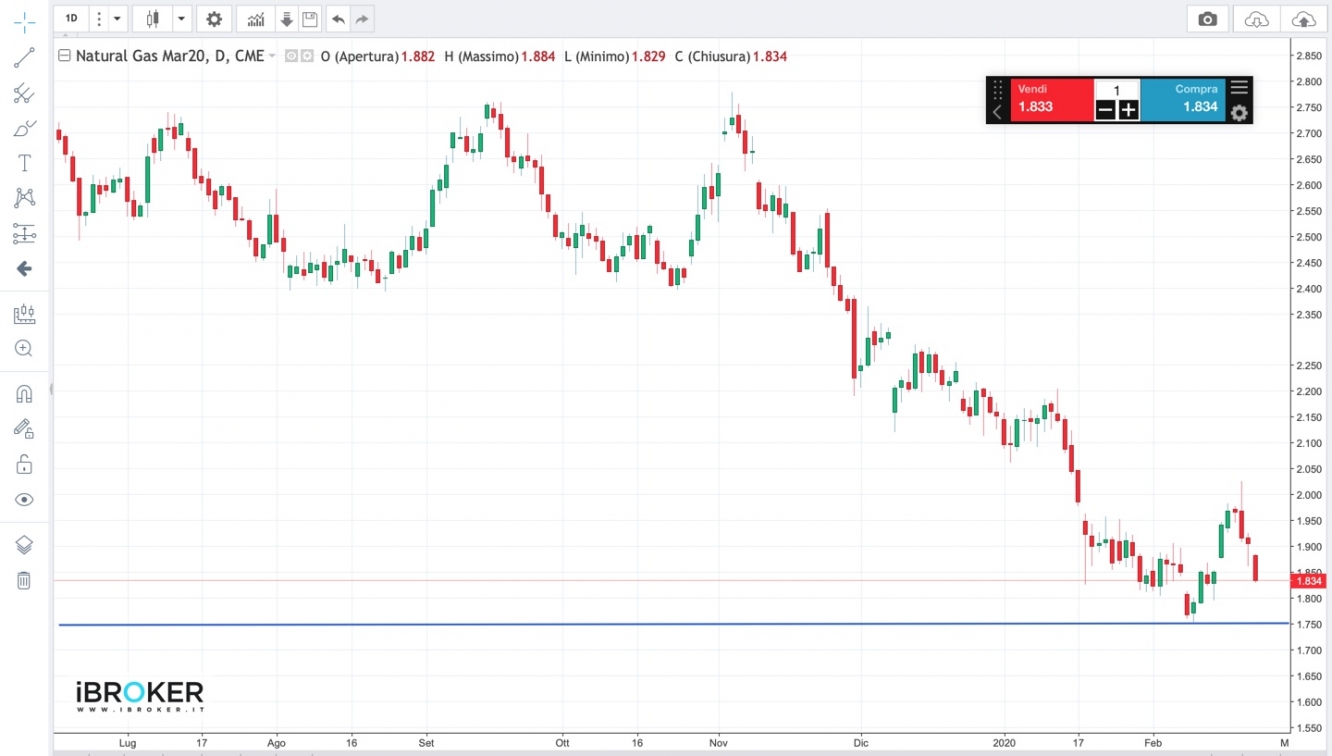Select the XABCD pattern tool
The width and height of the screenshot is (1332, 756).
point(24,198)
